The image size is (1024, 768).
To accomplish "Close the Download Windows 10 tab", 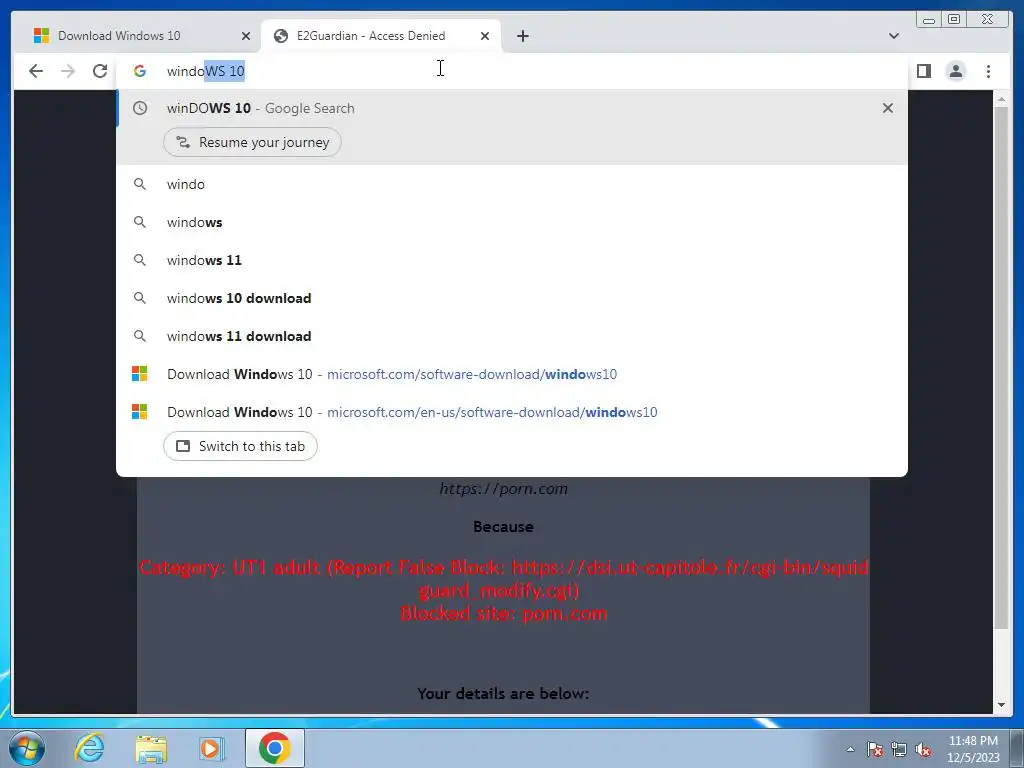I will point(246,36).
